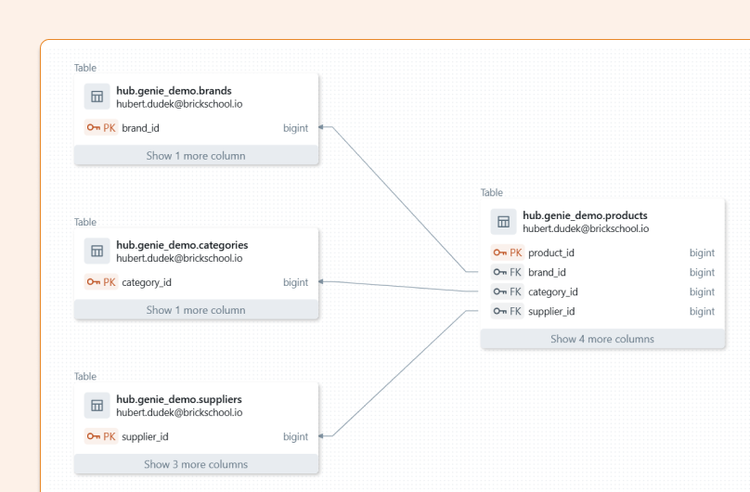Click the FK key badge for brand_id

[x=507, y=272]
